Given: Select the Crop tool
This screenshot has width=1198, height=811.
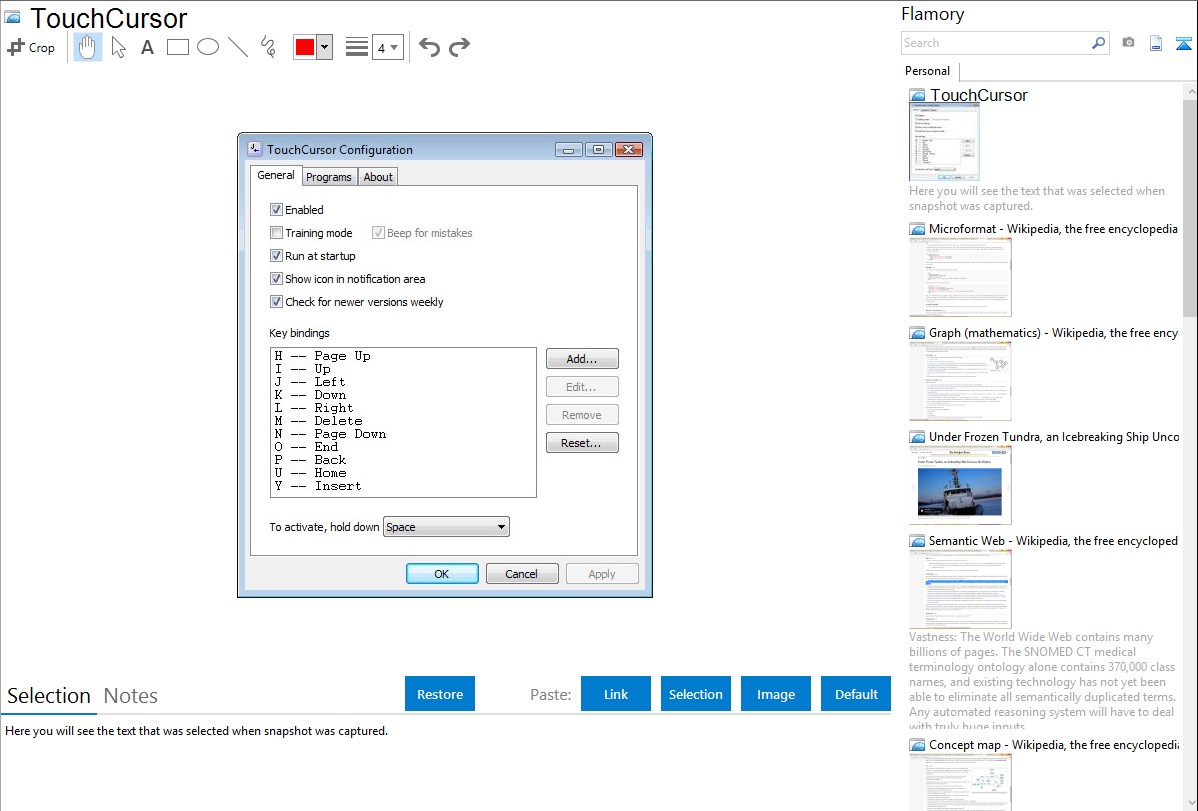Looking at the screenshot, I should (x=31, y=47).
